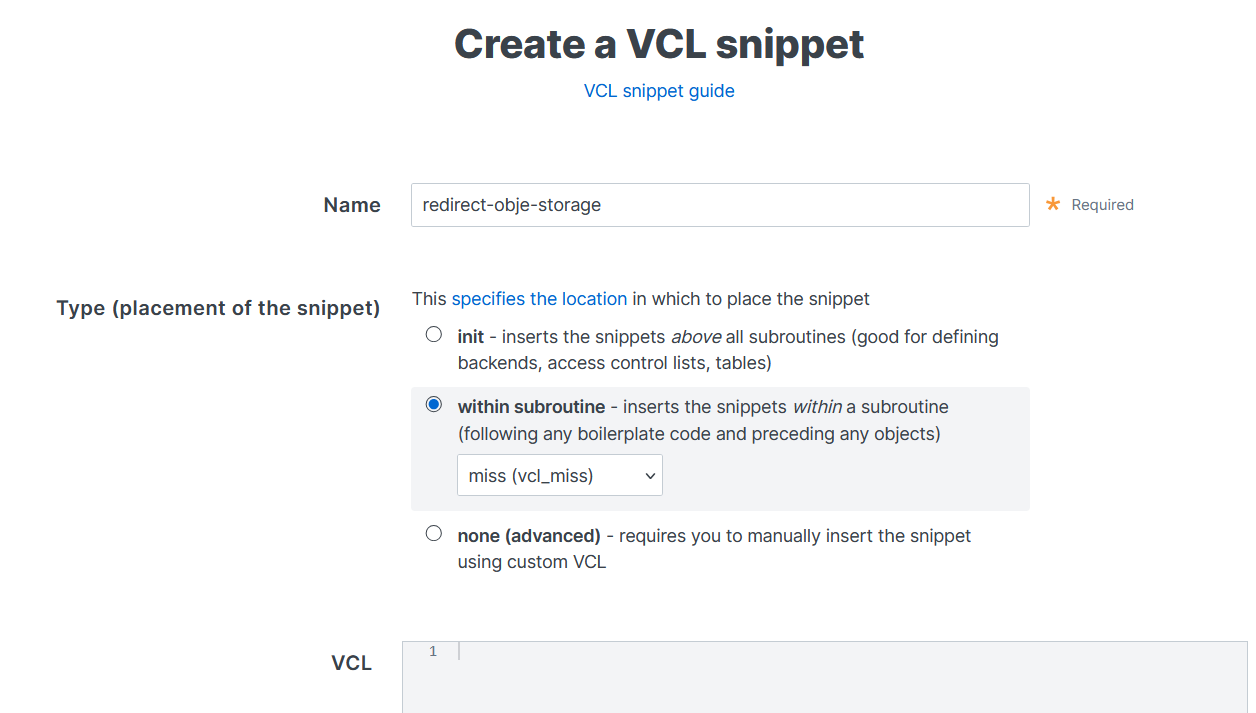Click the bold "init" option text

470,336
